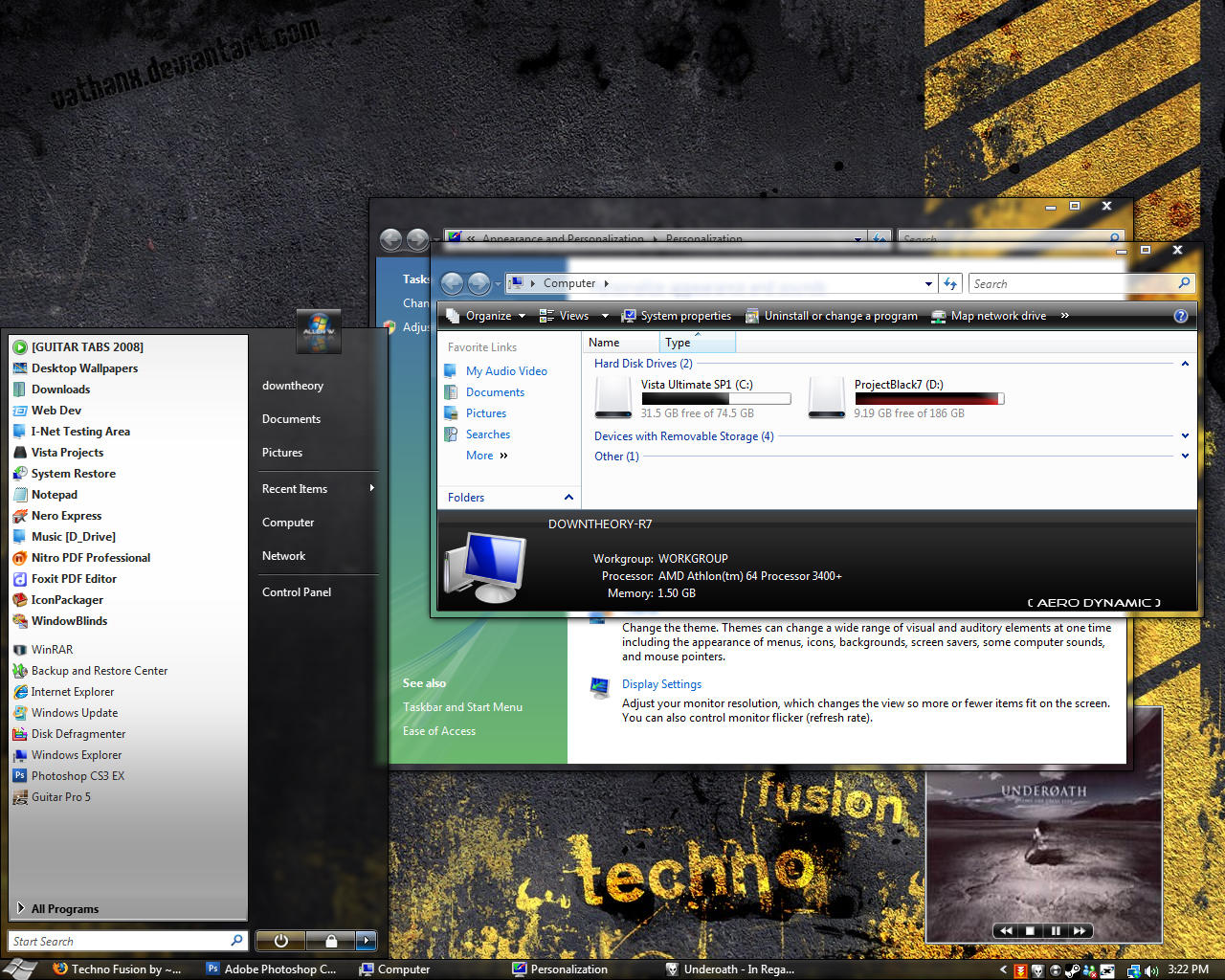Image resolution: width=1225 pixels, height=980 pixels.
Task: Pause playback in the Underoath media widget
Action: [x=1056, y=930]
